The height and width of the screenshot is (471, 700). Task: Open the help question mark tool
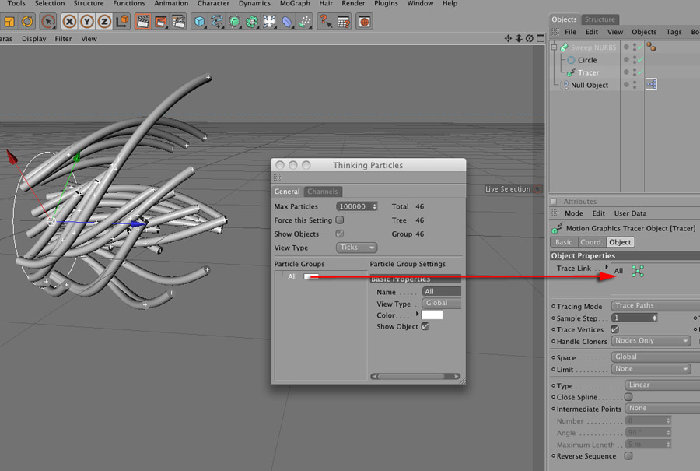tap(325, 21)
